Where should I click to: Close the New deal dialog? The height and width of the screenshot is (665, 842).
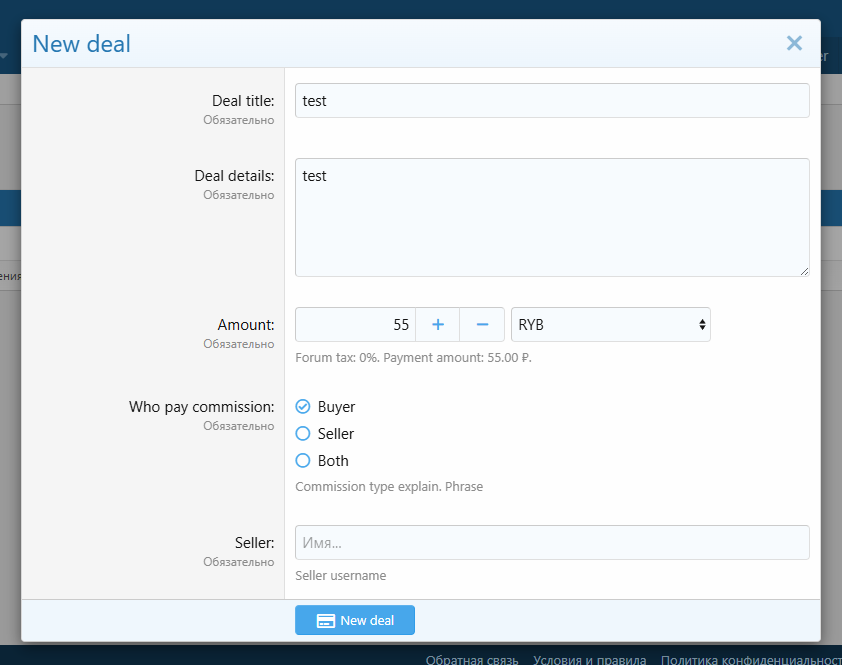794,43
